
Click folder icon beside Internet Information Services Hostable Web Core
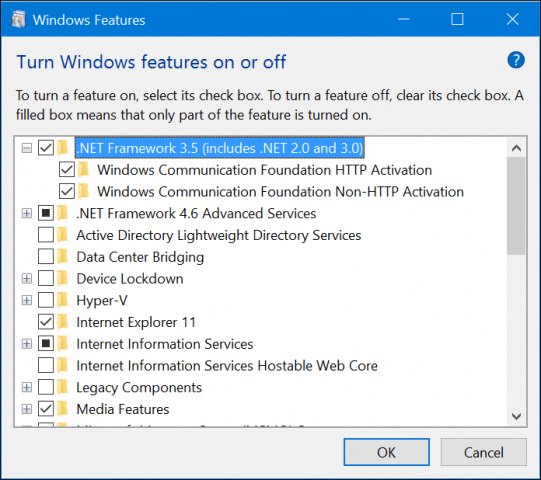tap(62, 365)
